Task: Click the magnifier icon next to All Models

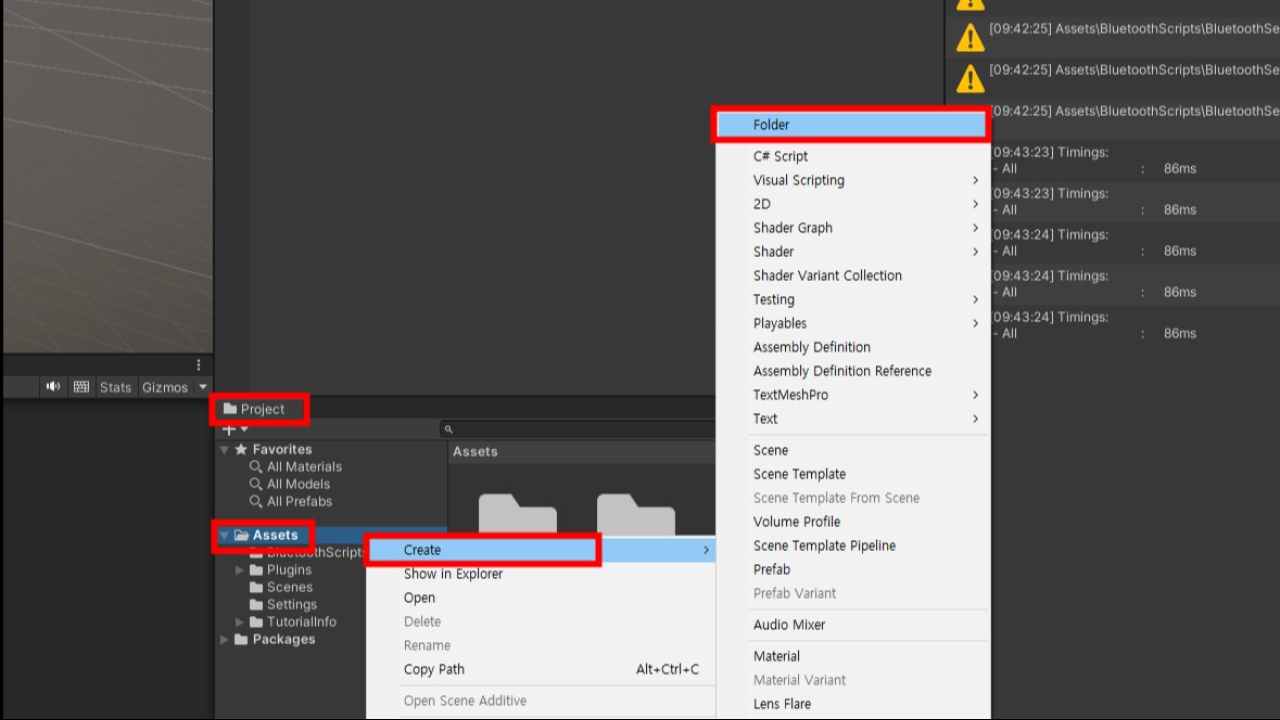Action: coord(256,484)
